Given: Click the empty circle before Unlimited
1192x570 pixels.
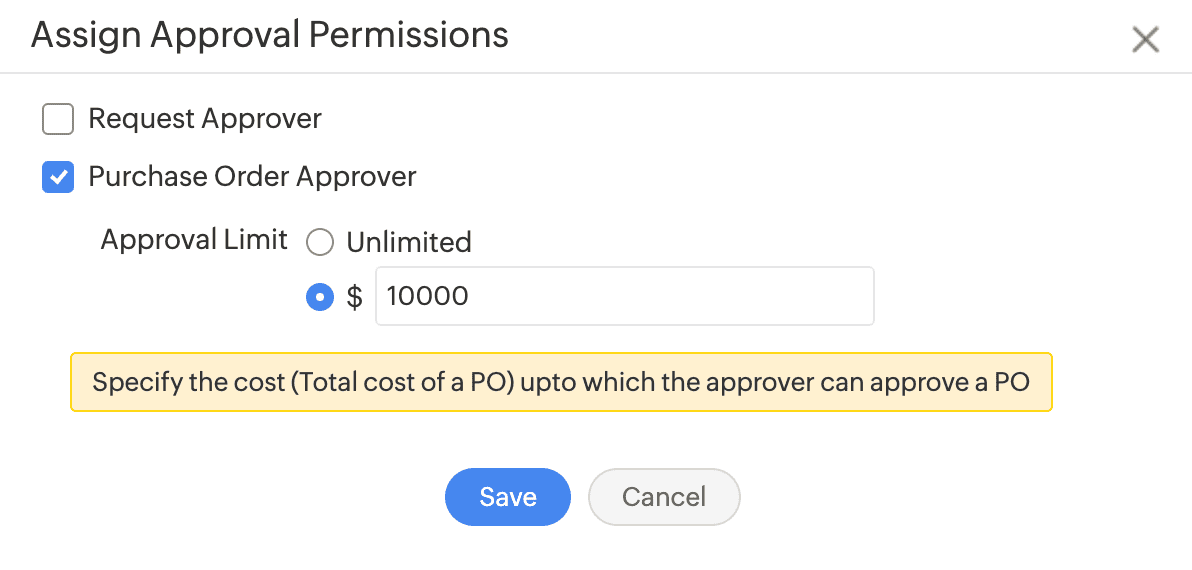Looking at the screenshot, I should click(320, 242).
